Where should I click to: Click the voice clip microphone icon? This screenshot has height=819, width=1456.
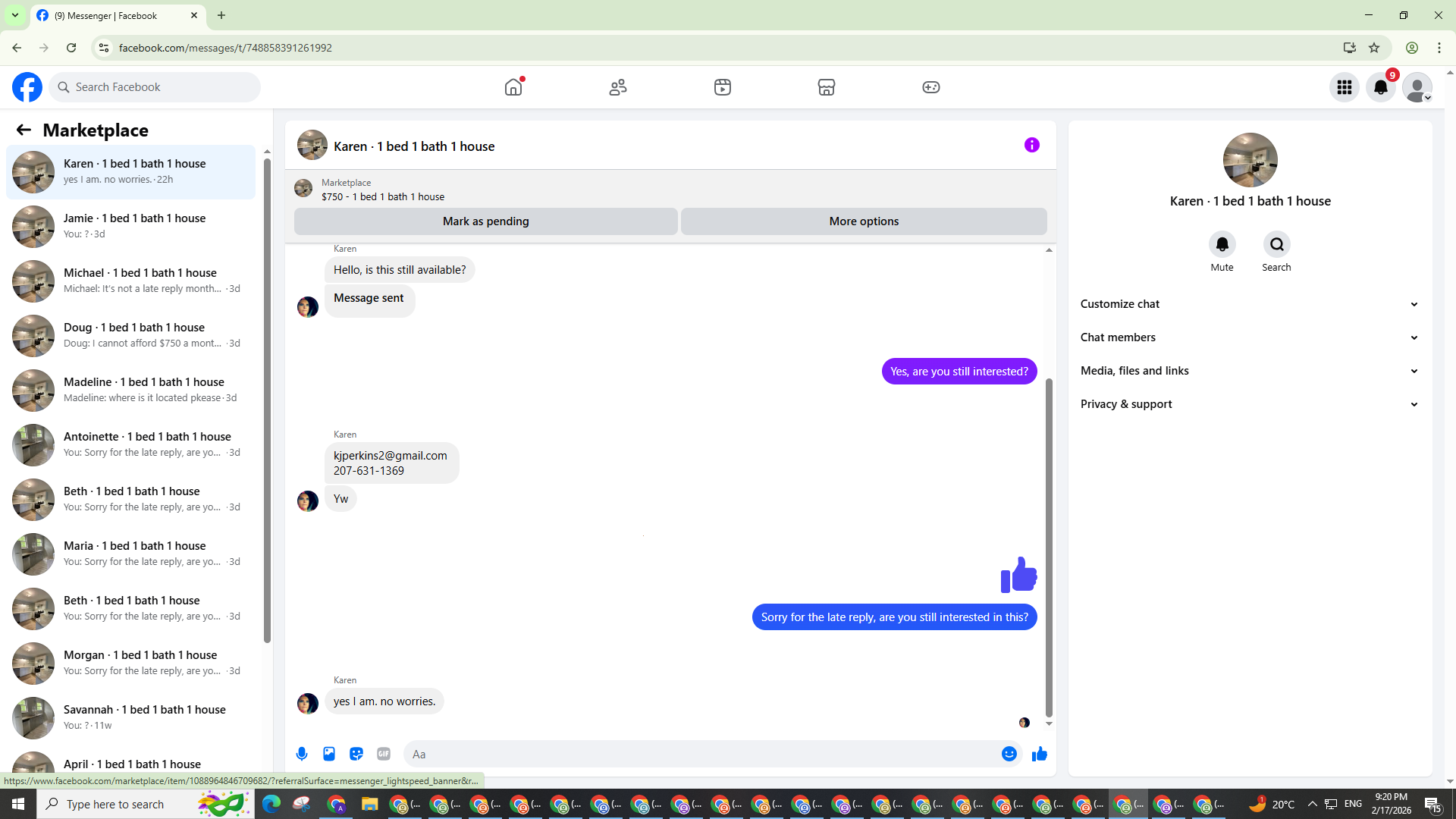pyautogui.click(x=302, y=754)
